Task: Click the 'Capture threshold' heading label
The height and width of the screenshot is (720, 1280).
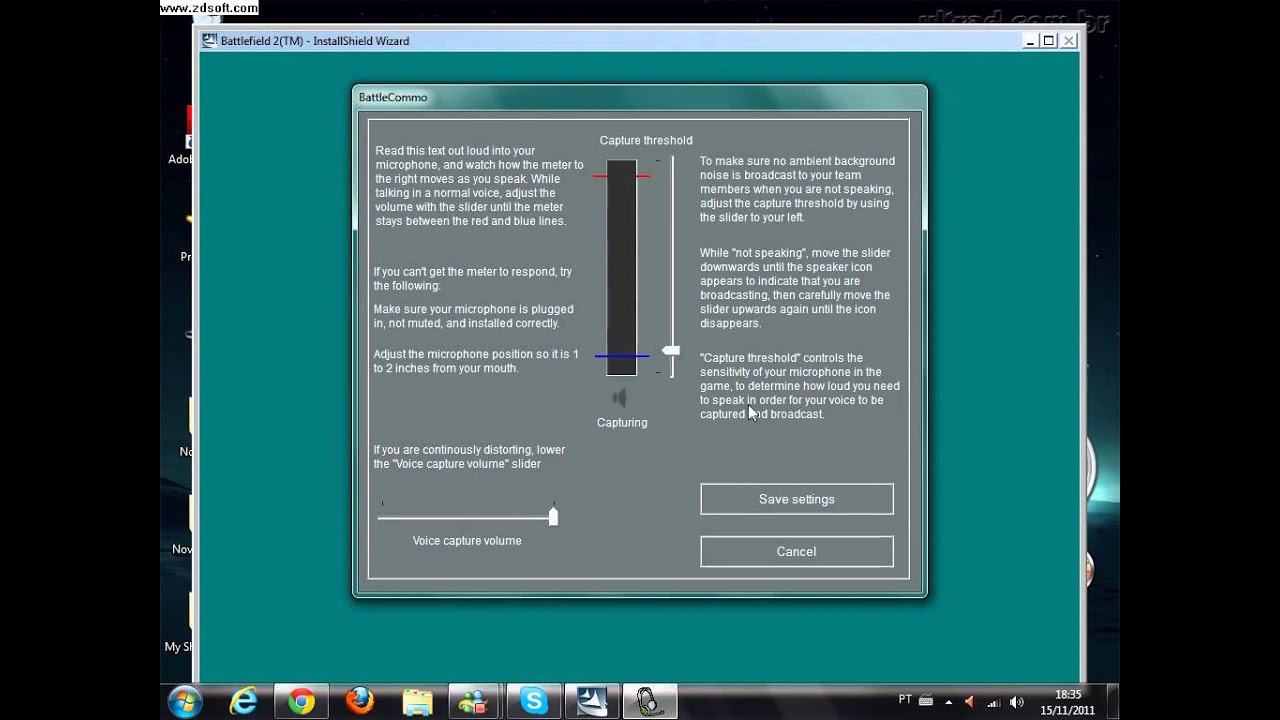Action: pos(646,140)
